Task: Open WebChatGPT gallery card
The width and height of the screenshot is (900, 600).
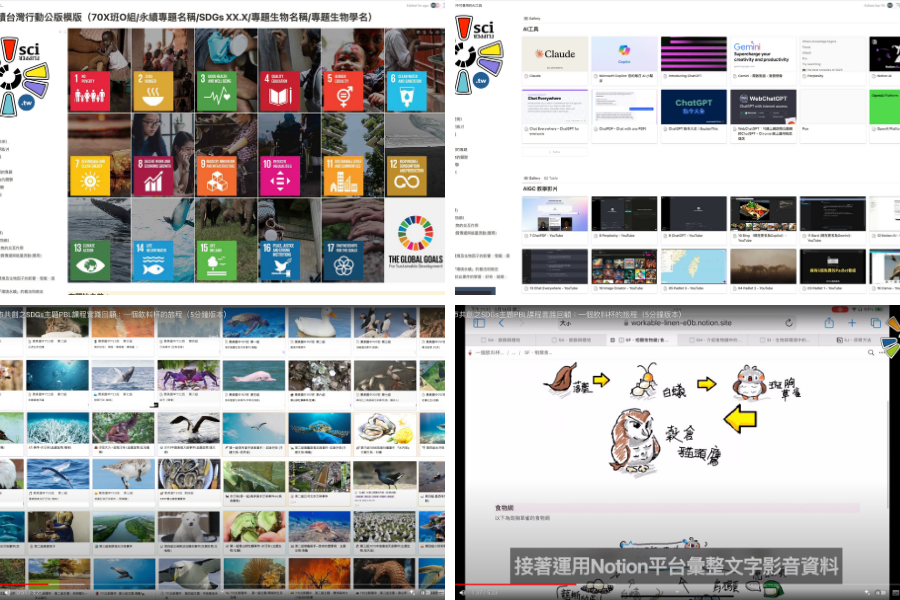Action: [761, 108]
